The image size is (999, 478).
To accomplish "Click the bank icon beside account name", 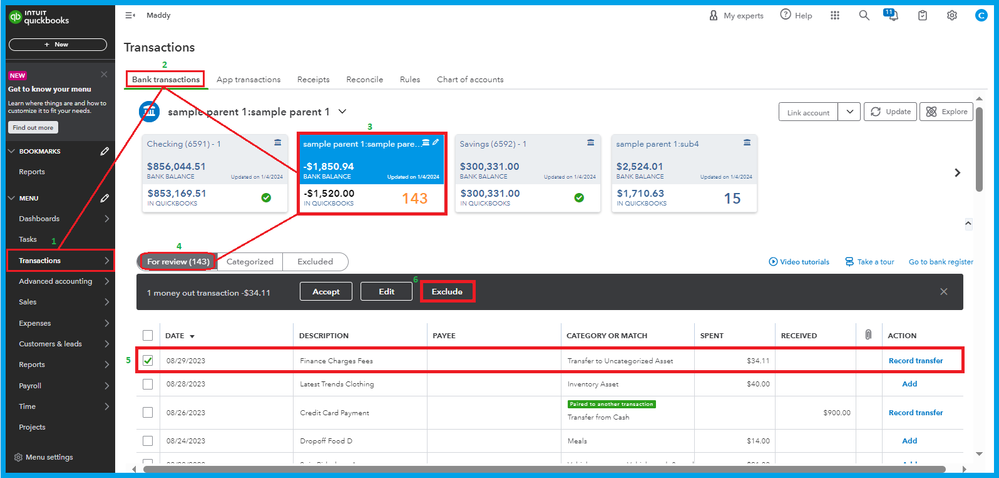I will 149,112.
